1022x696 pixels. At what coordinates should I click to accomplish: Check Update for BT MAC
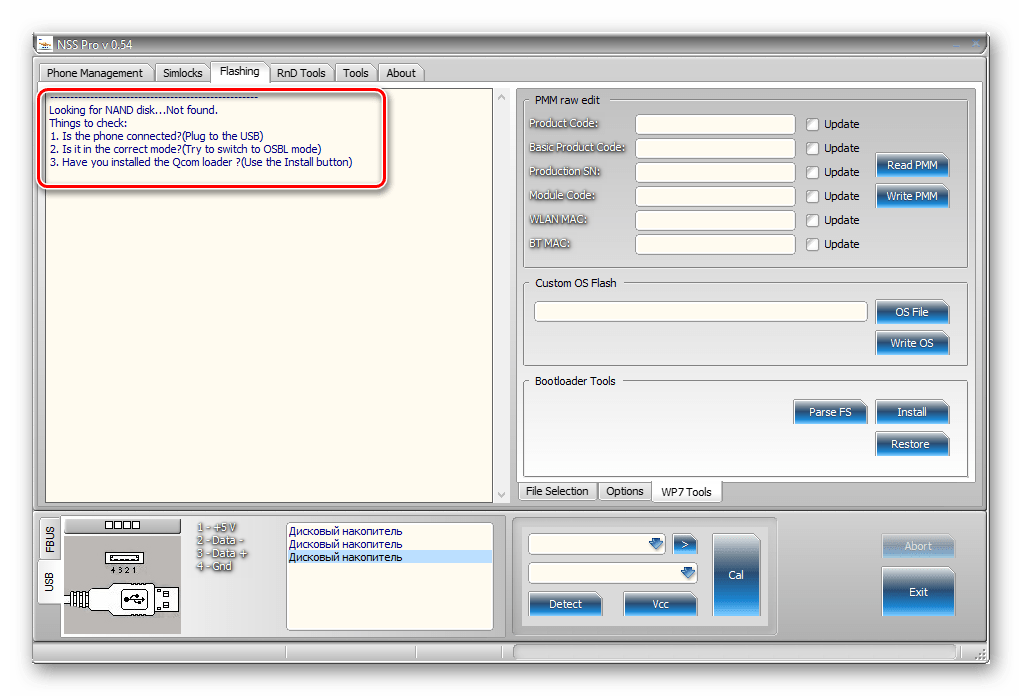(812, 244)
